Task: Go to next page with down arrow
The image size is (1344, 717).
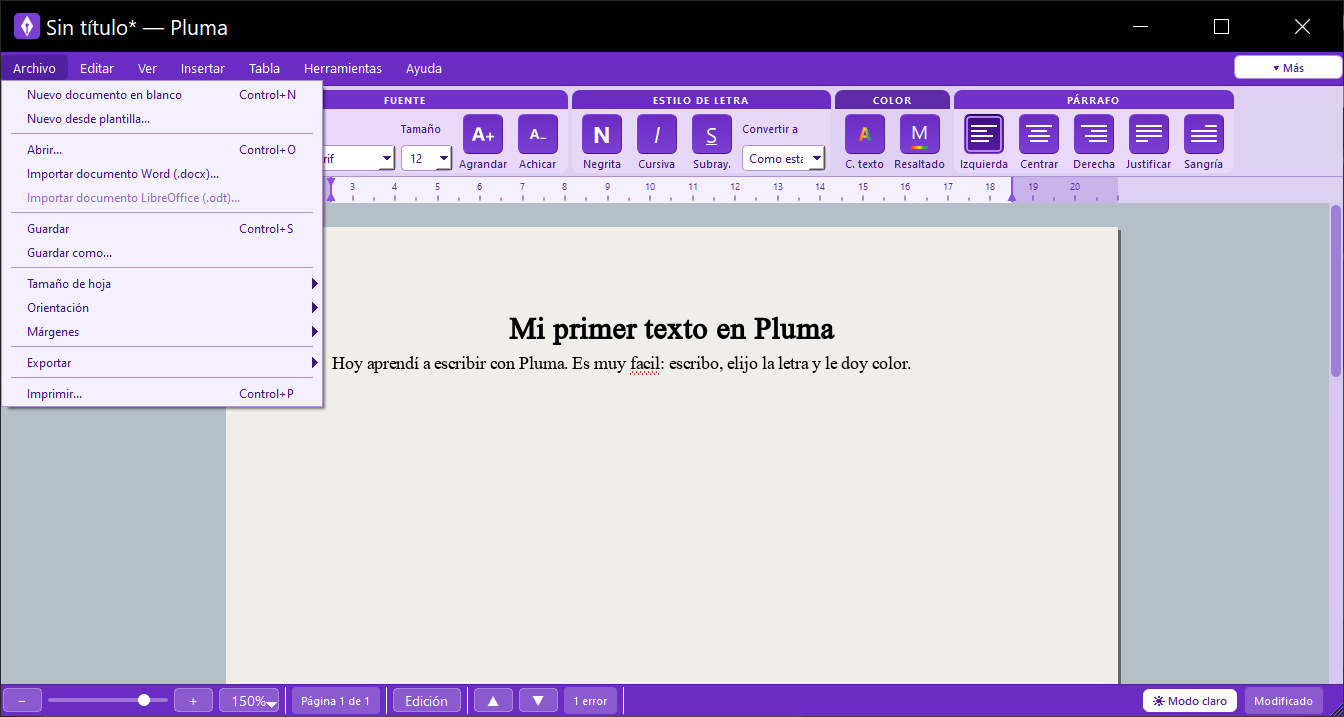Action: [x=538, y=701]
